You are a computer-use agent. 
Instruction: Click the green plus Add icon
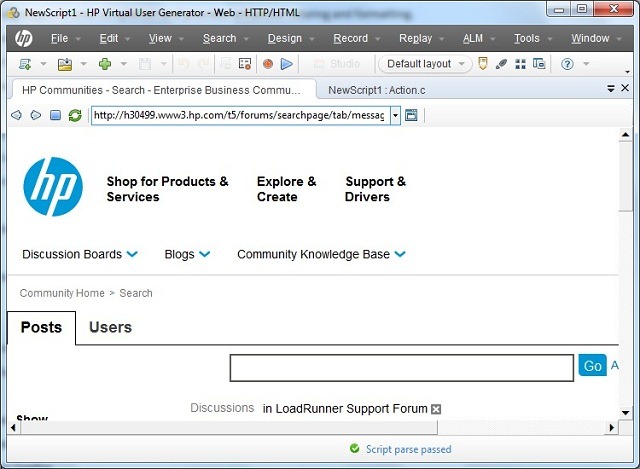click(x=105, y=64)
